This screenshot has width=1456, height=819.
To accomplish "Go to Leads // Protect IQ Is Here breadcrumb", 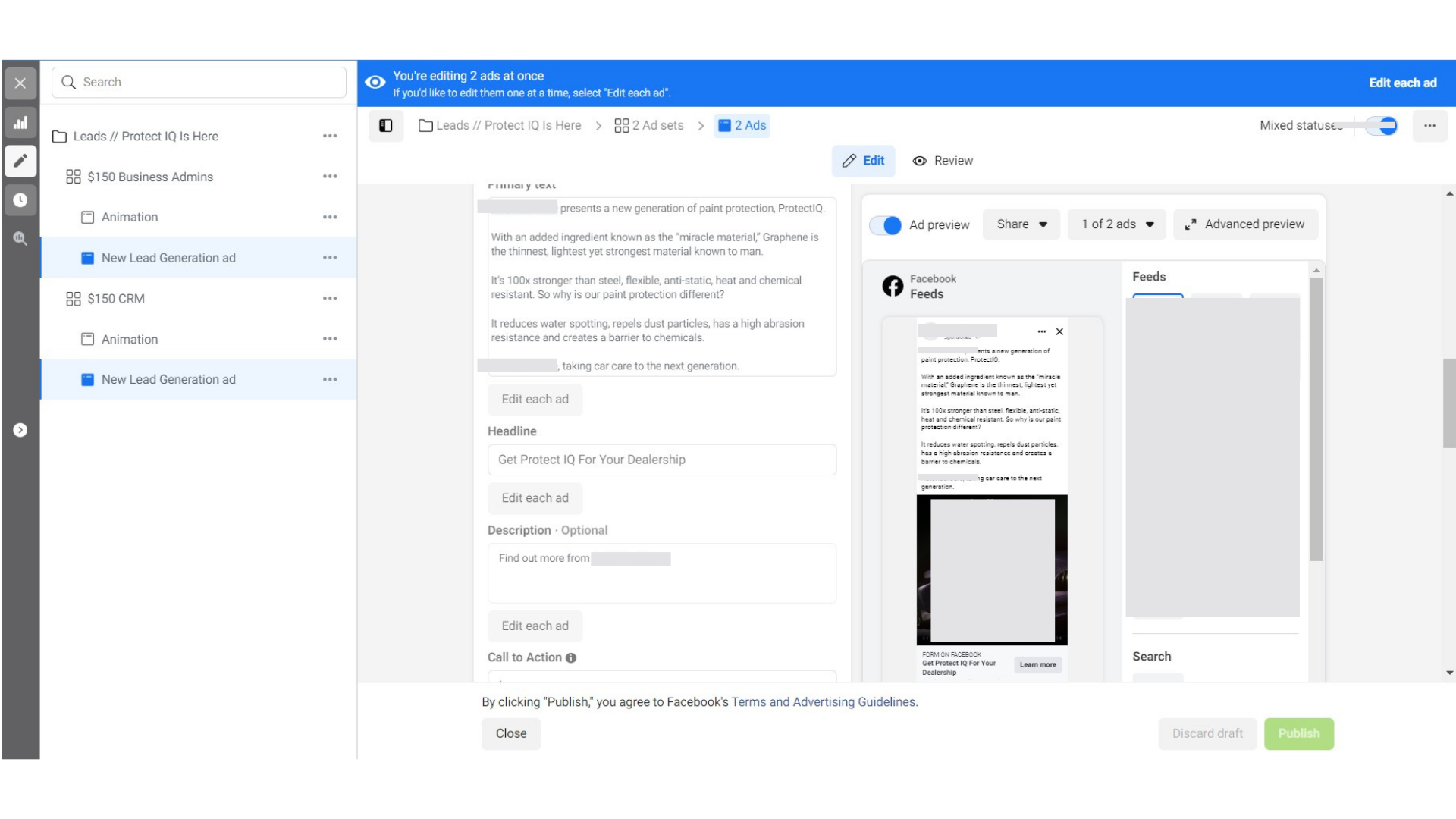I will click(500, 126).
